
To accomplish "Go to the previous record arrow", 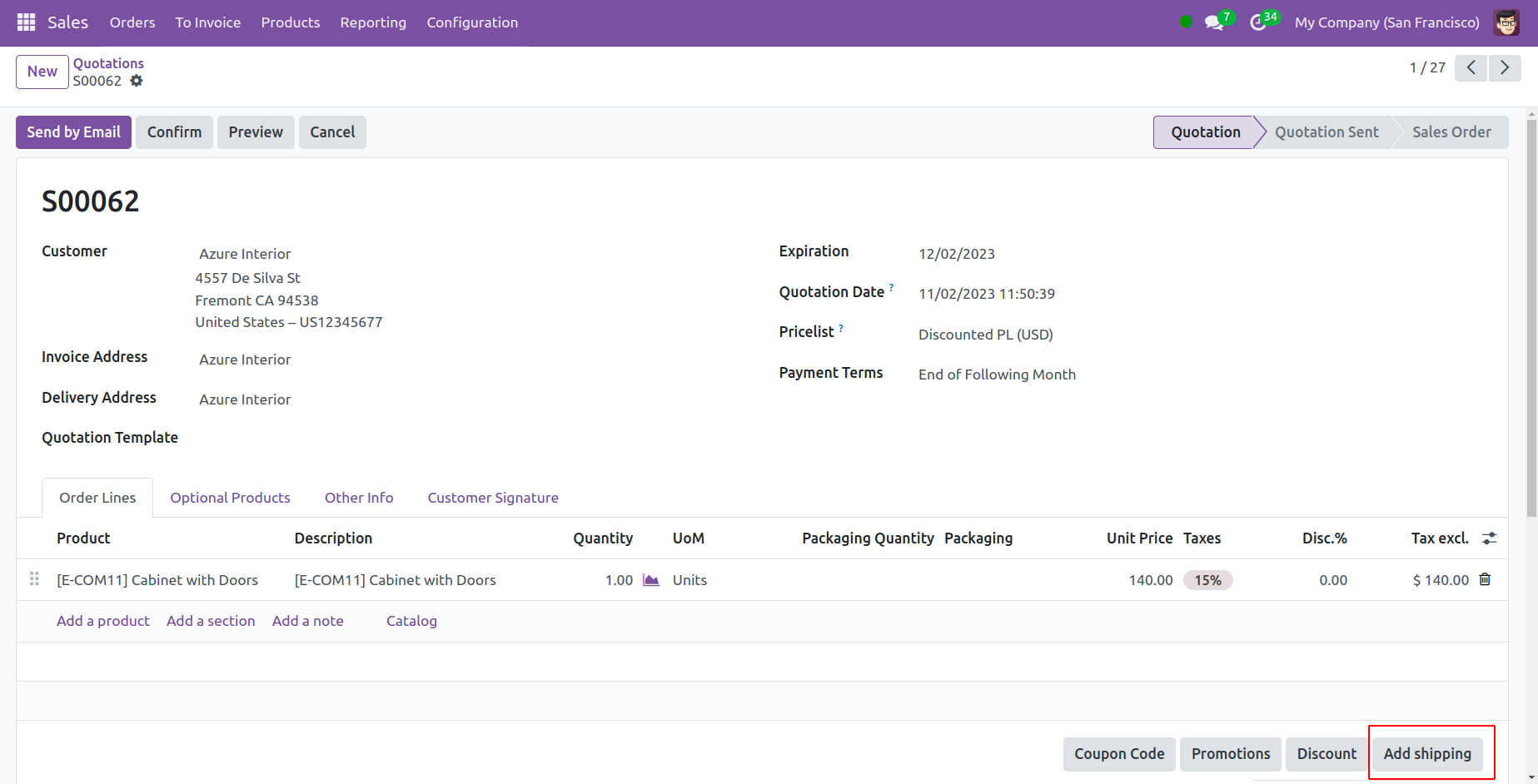I will pos(1471,67).
